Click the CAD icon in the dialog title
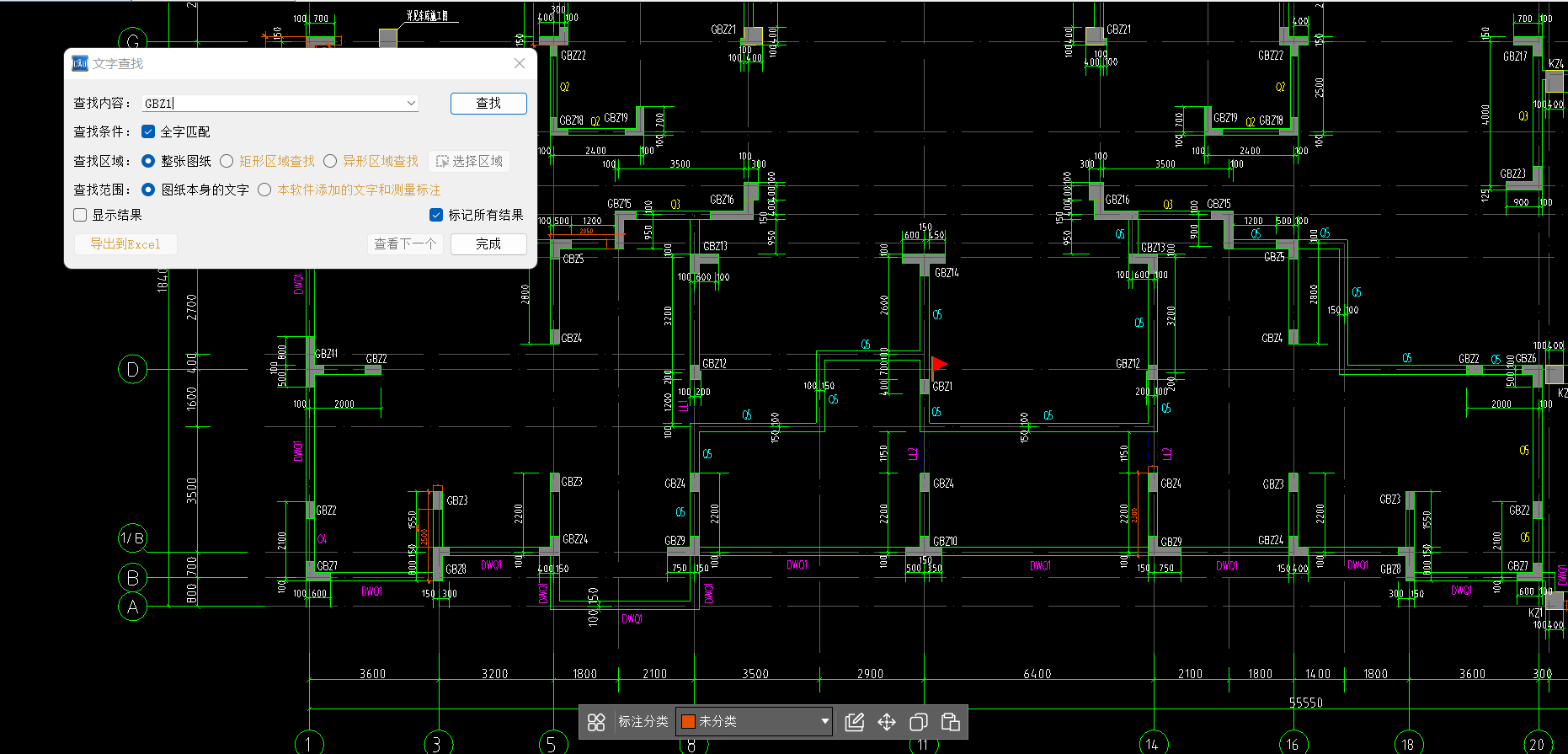 point(80,64)
